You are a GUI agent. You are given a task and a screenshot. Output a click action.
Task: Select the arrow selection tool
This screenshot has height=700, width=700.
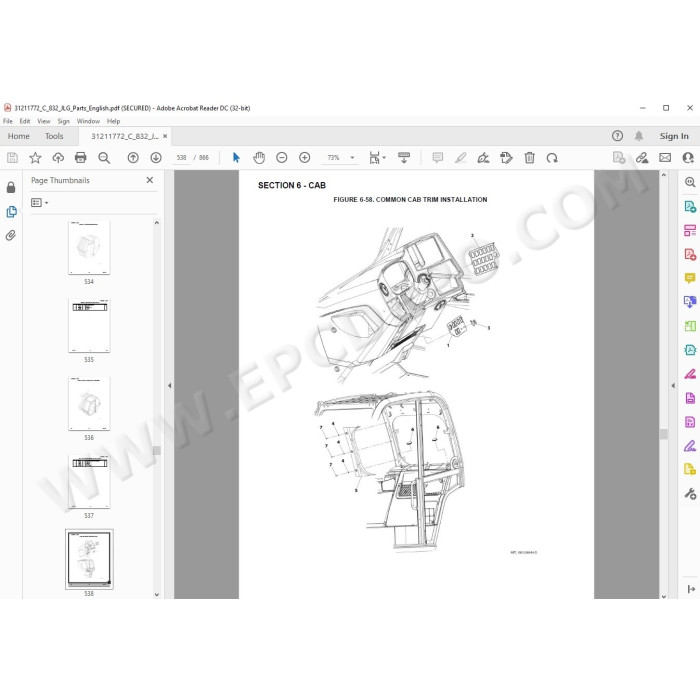click(x=236, y=158)
